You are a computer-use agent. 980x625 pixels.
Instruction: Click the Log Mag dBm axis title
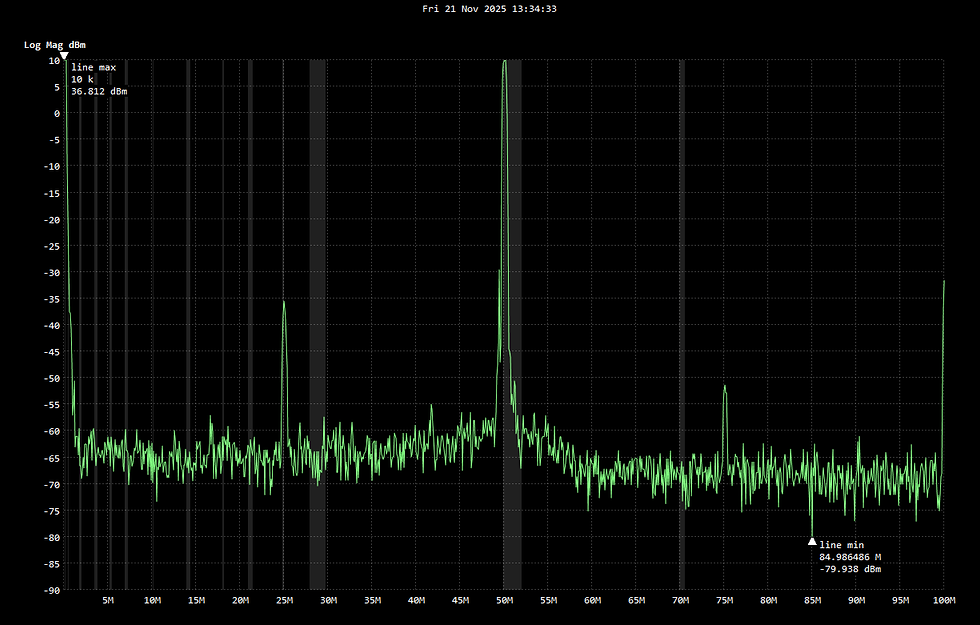55,45
